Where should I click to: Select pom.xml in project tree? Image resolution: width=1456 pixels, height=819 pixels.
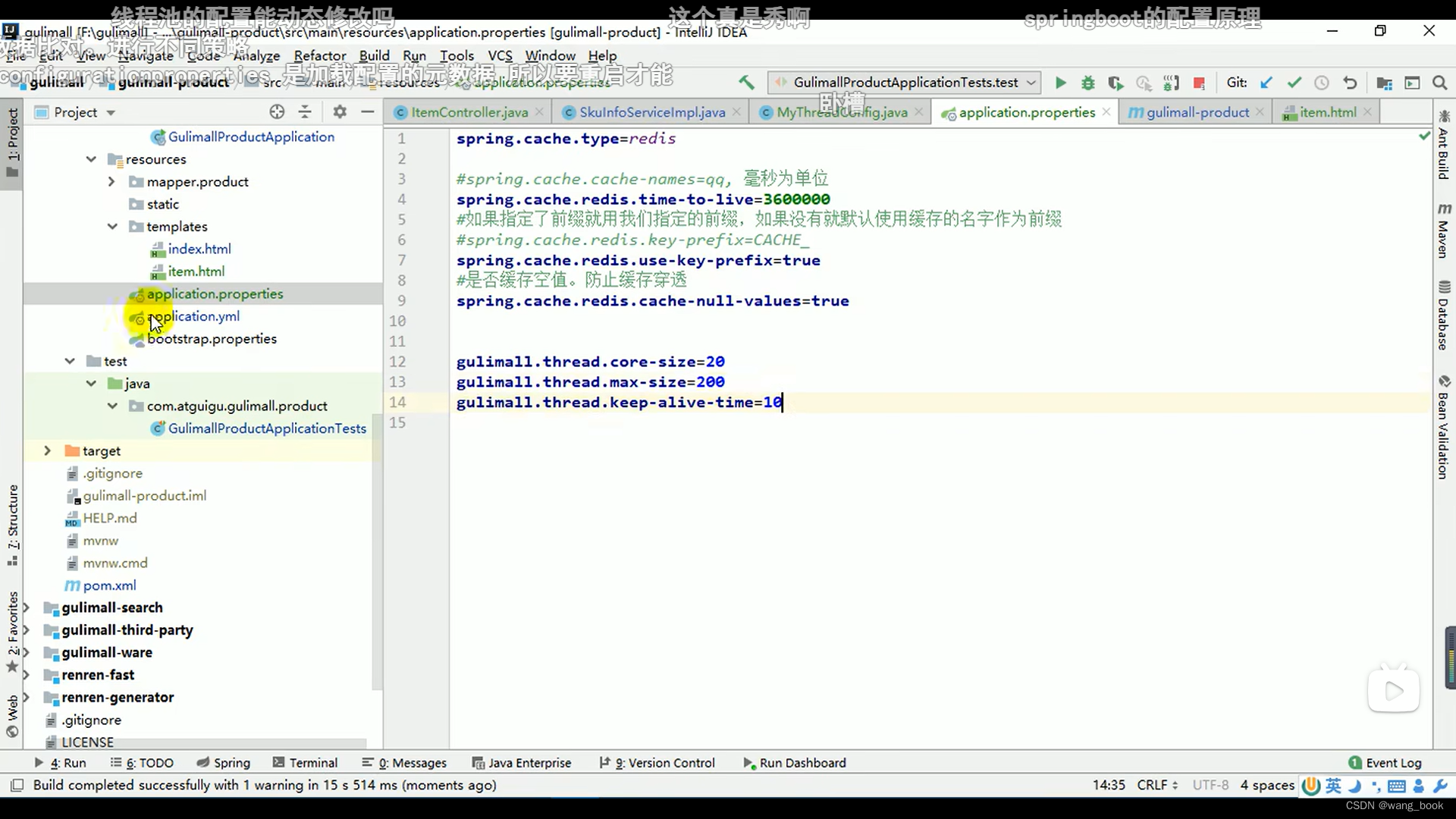coord(109,585)
